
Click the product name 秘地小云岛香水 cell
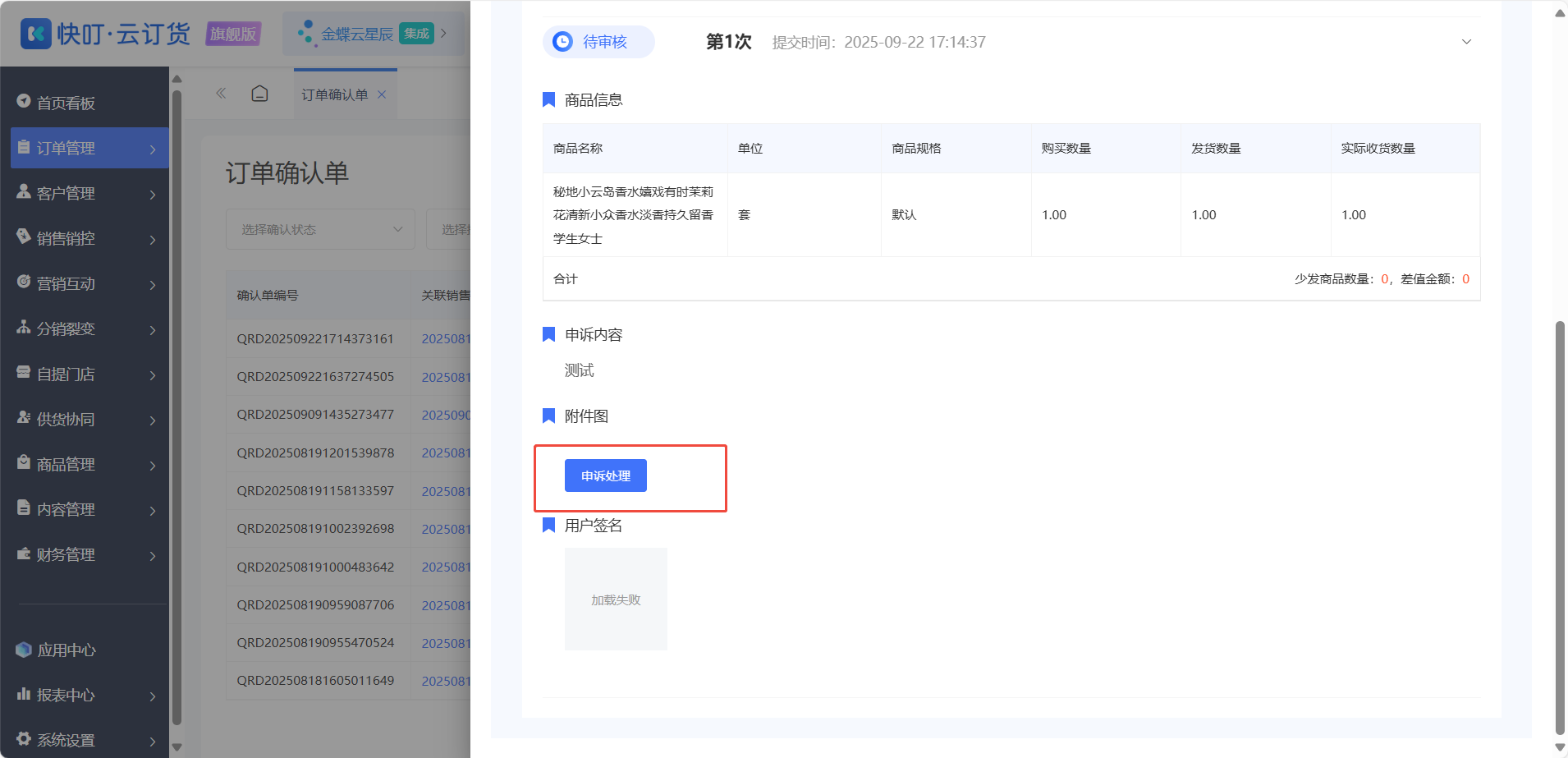634,215
